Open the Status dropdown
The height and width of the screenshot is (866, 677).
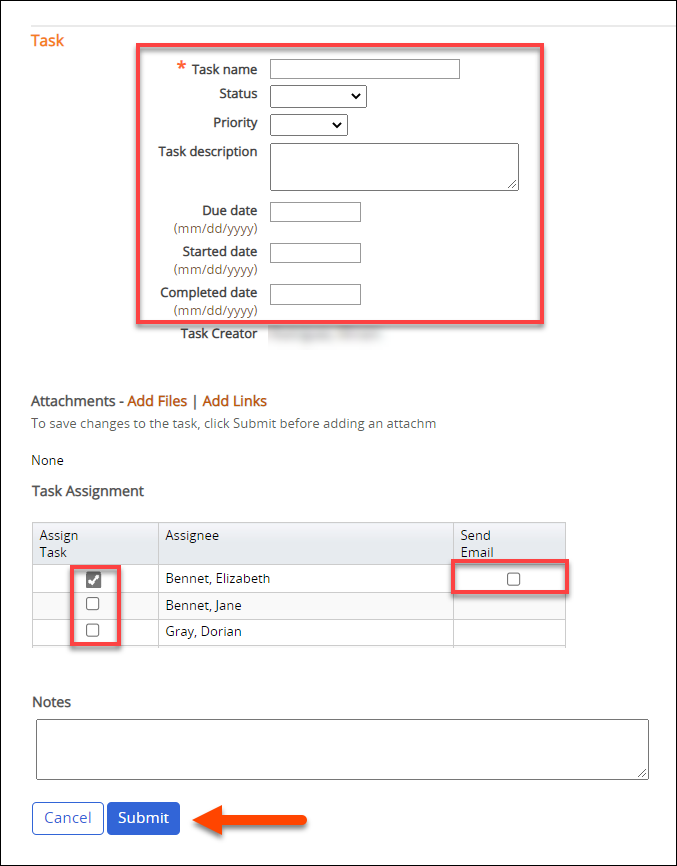point(318,96)
